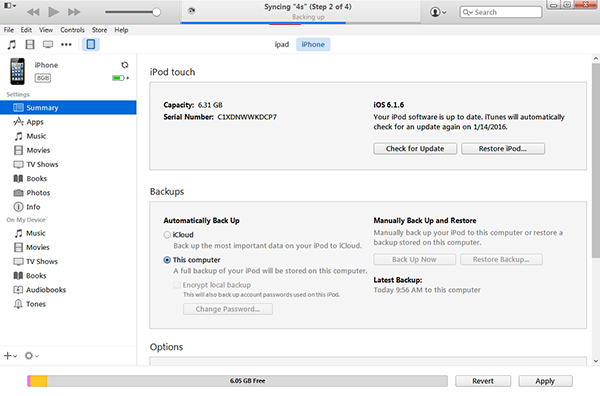Open the Movies library icon in toolbar
The height and width of the screenshot is (396, 600).
30,45
